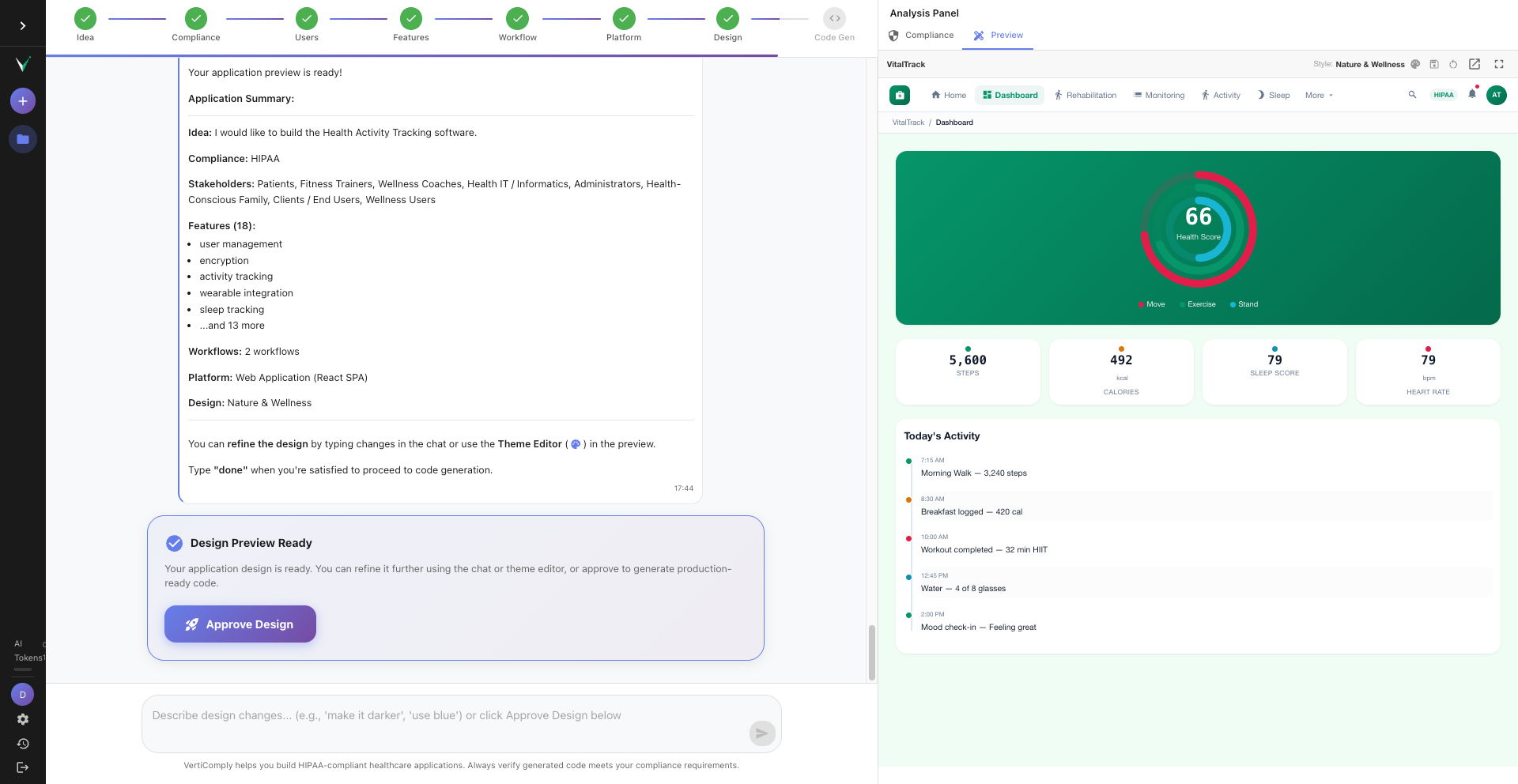
Task: Open the Theme Editor palette icon
Action: pos(1415,64)
